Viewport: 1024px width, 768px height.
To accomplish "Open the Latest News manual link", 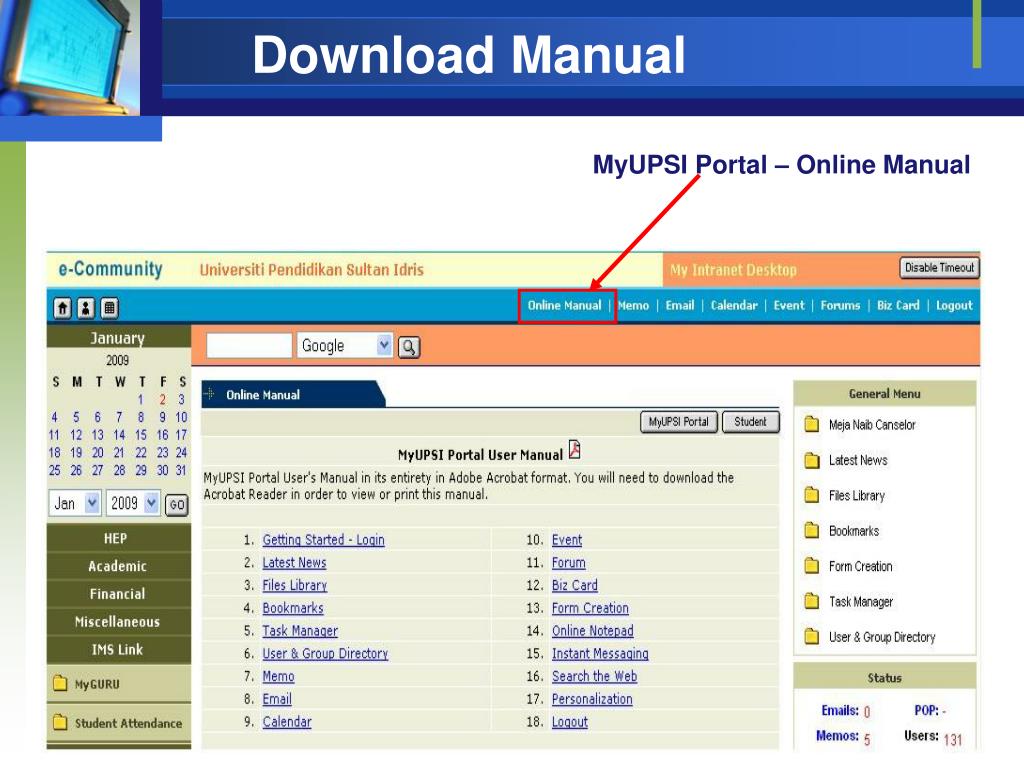I will [x=294, y=563].
